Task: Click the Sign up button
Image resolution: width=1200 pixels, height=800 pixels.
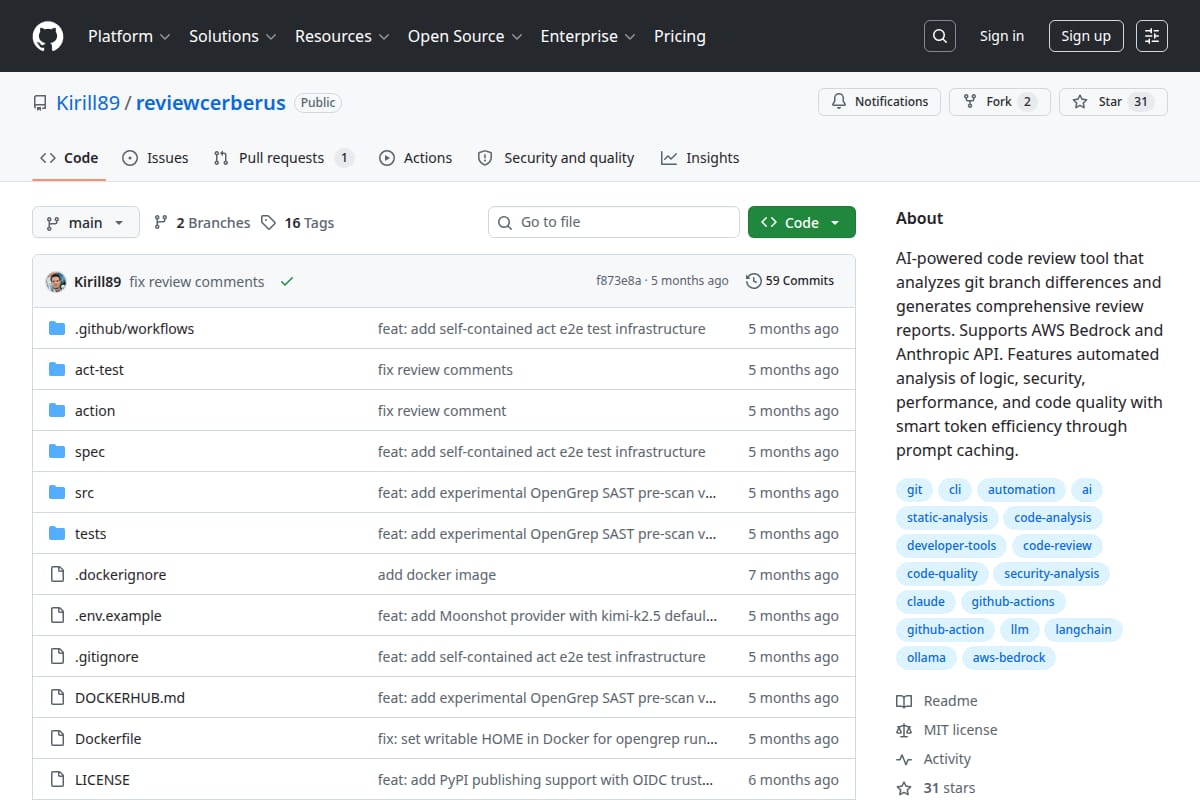Action: 1086,36
